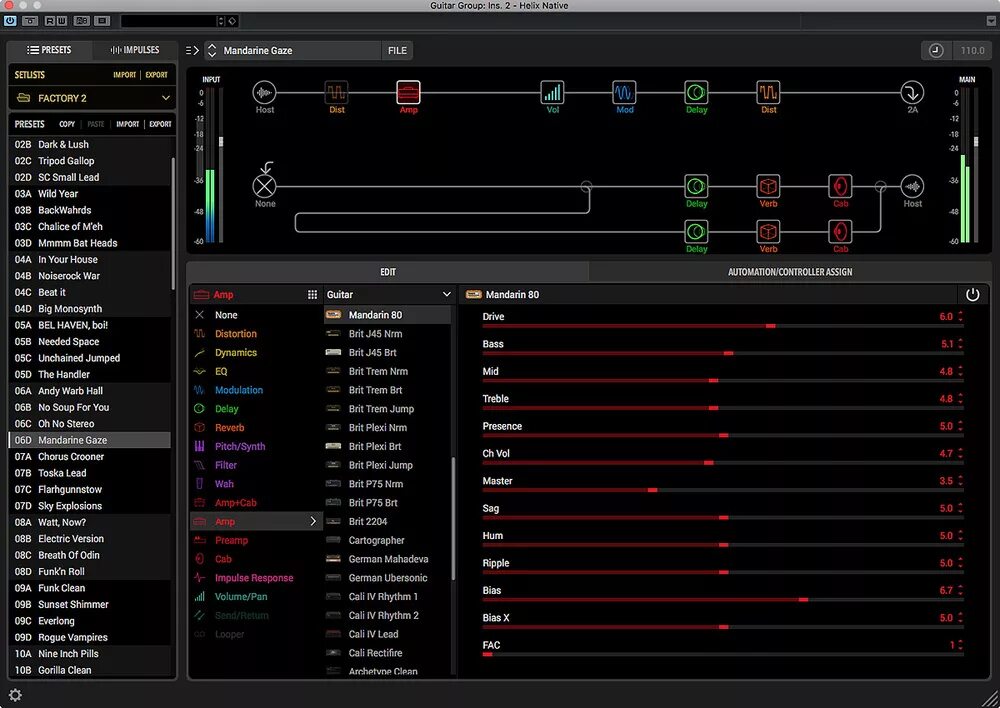
Task: Click the preset list scrollbar
Action: click(x=173, y=223)
